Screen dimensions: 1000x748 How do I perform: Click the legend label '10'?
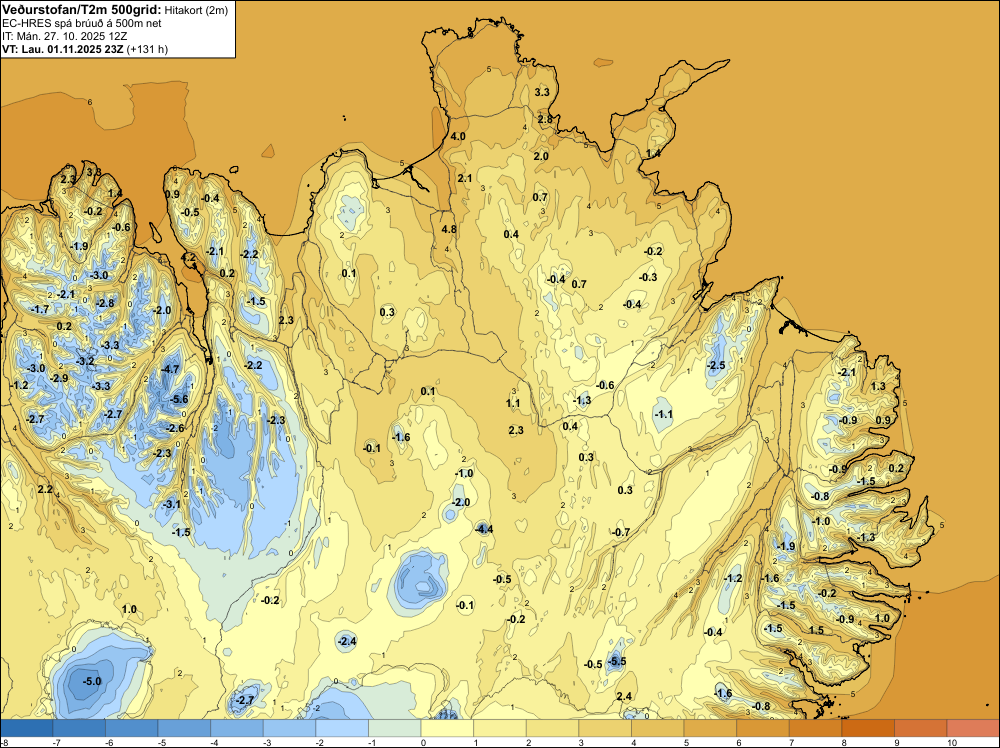coord(952,743)
